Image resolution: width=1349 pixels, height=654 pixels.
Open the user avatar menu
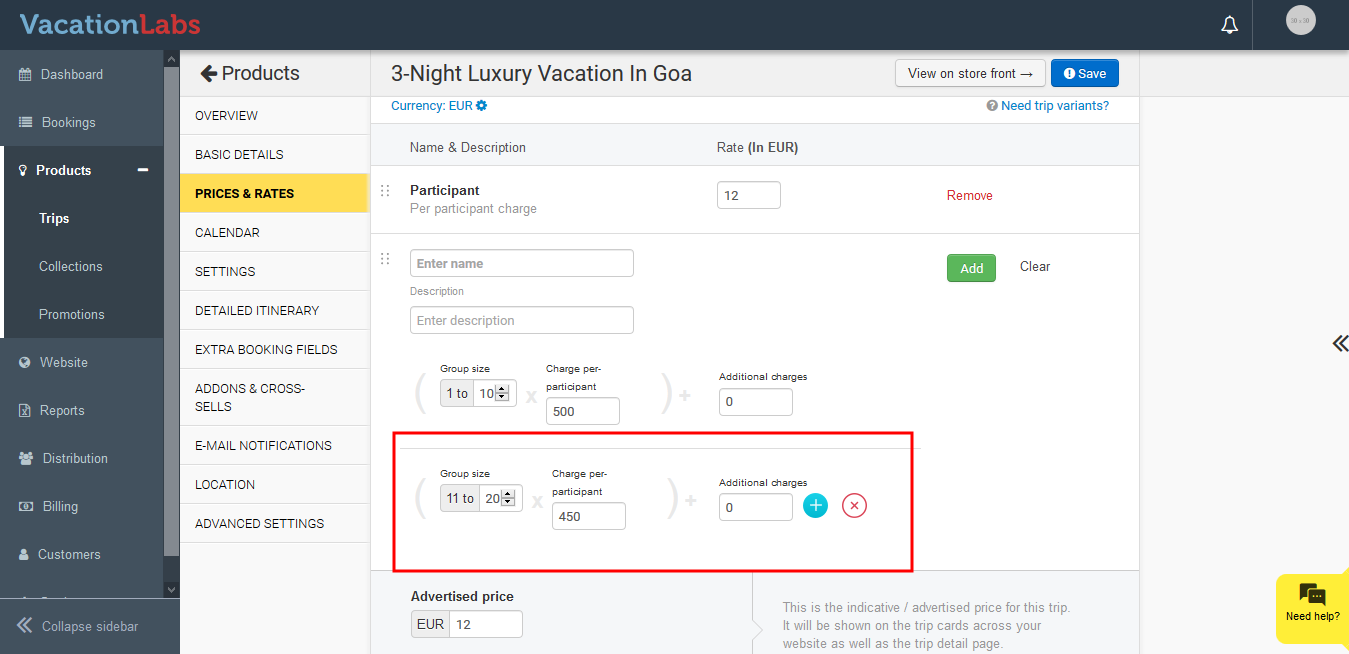(x=1300, y=20)
